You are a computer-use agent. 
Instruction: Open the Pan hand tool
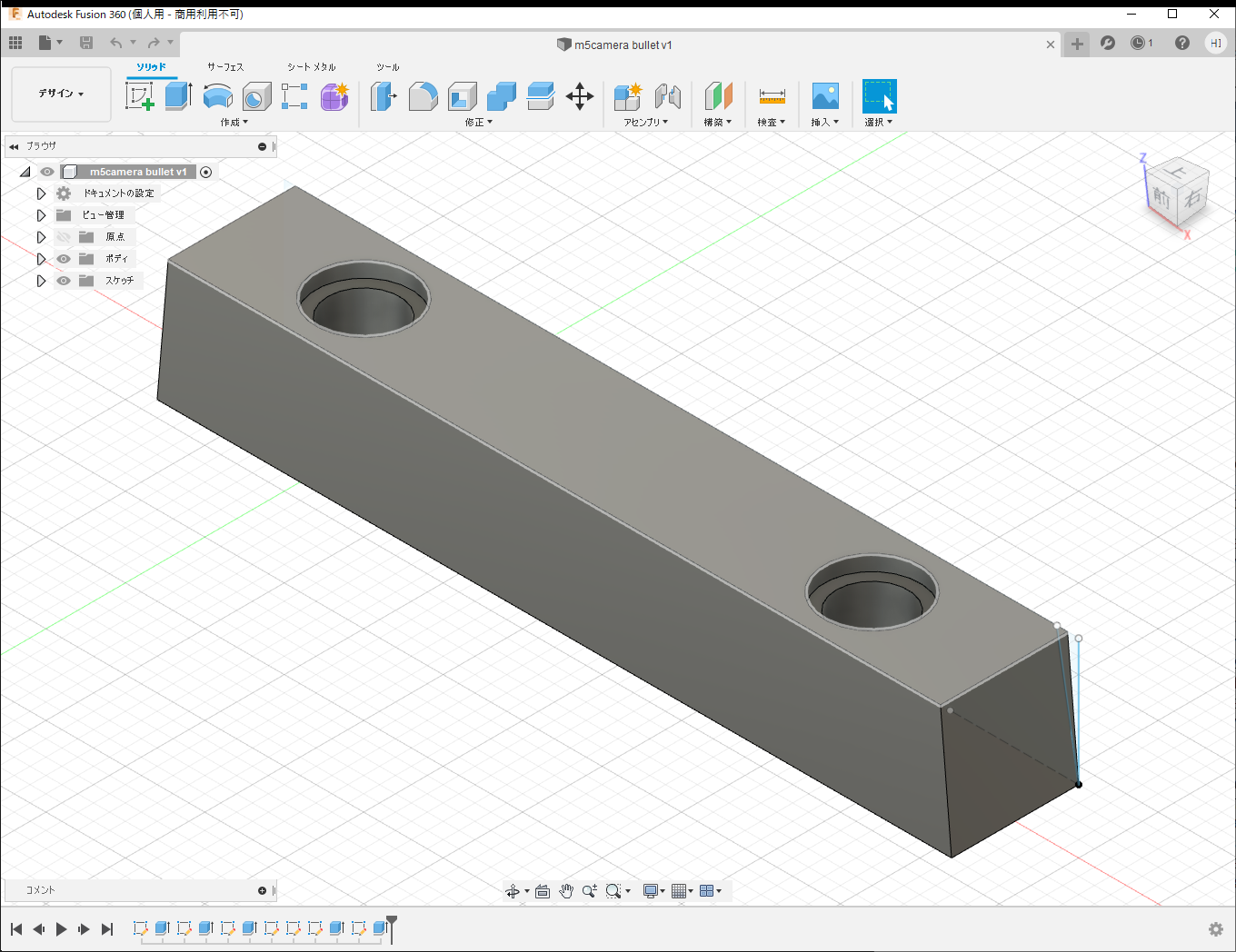[x=566, y=891]
